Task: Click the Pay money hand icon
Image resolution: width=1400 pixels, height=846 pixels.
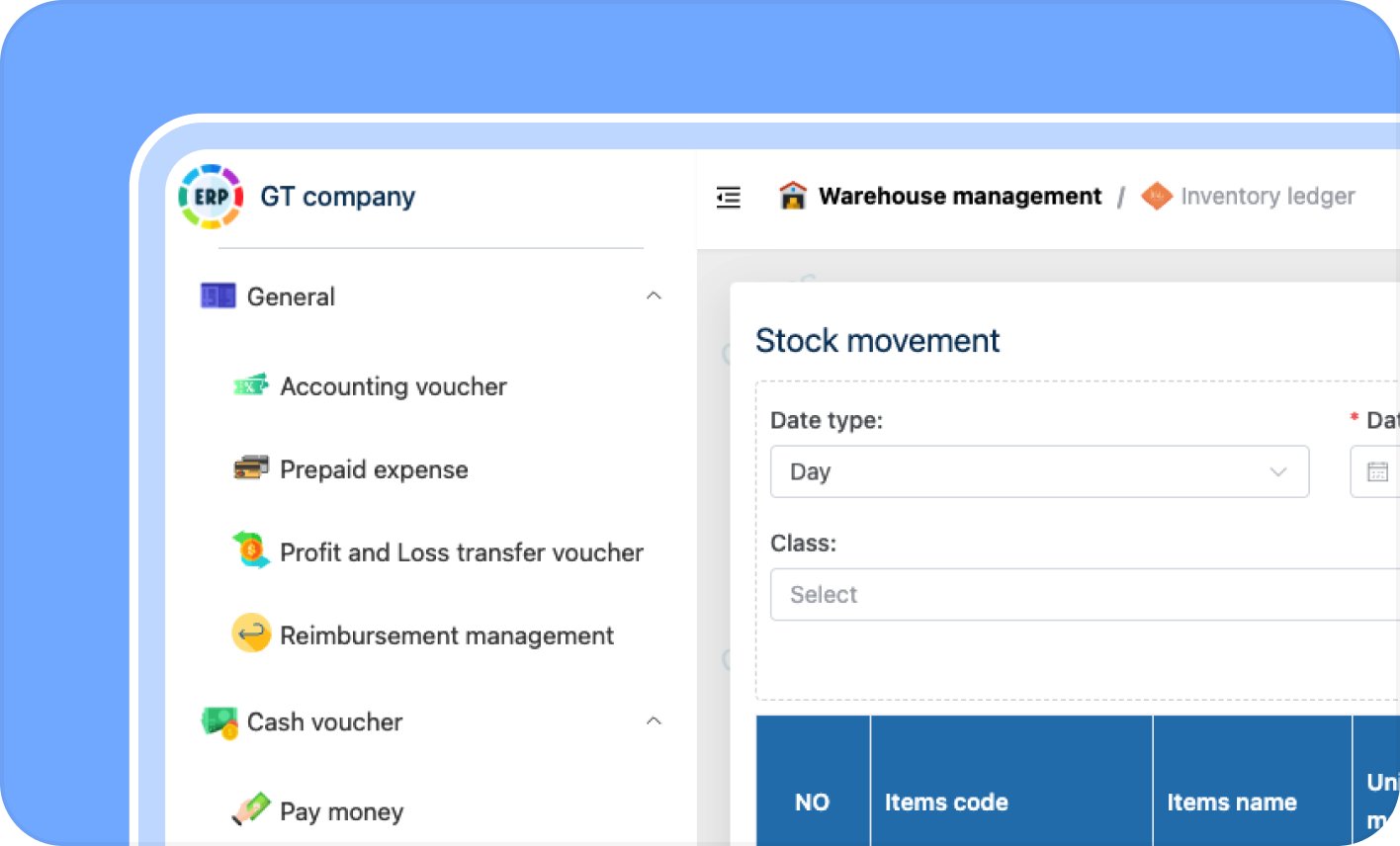Action: tap(251, 809)
